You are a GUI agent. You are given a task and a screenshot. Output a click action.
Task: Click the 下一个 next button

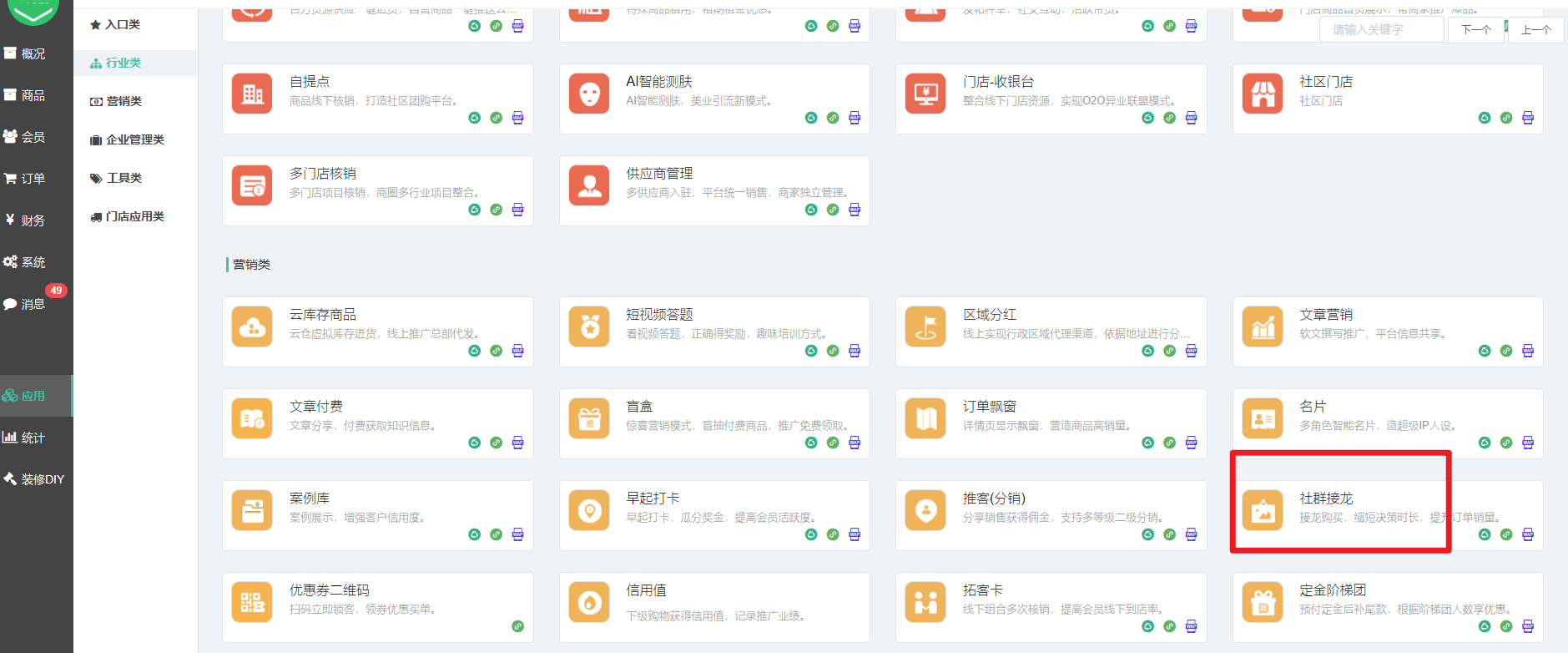pos(1475,29)
